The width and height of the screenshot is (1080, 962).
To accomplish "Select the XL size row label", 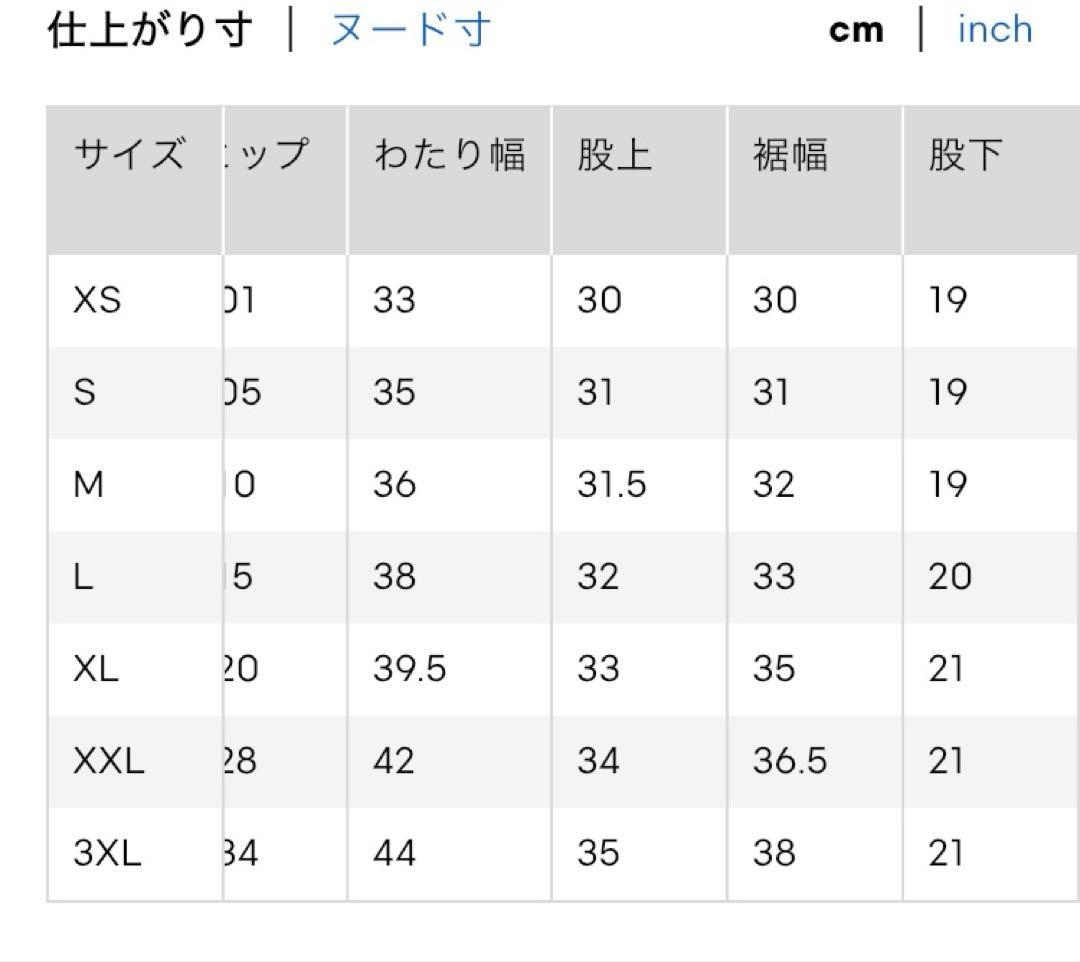I will (x=96, y=669).
